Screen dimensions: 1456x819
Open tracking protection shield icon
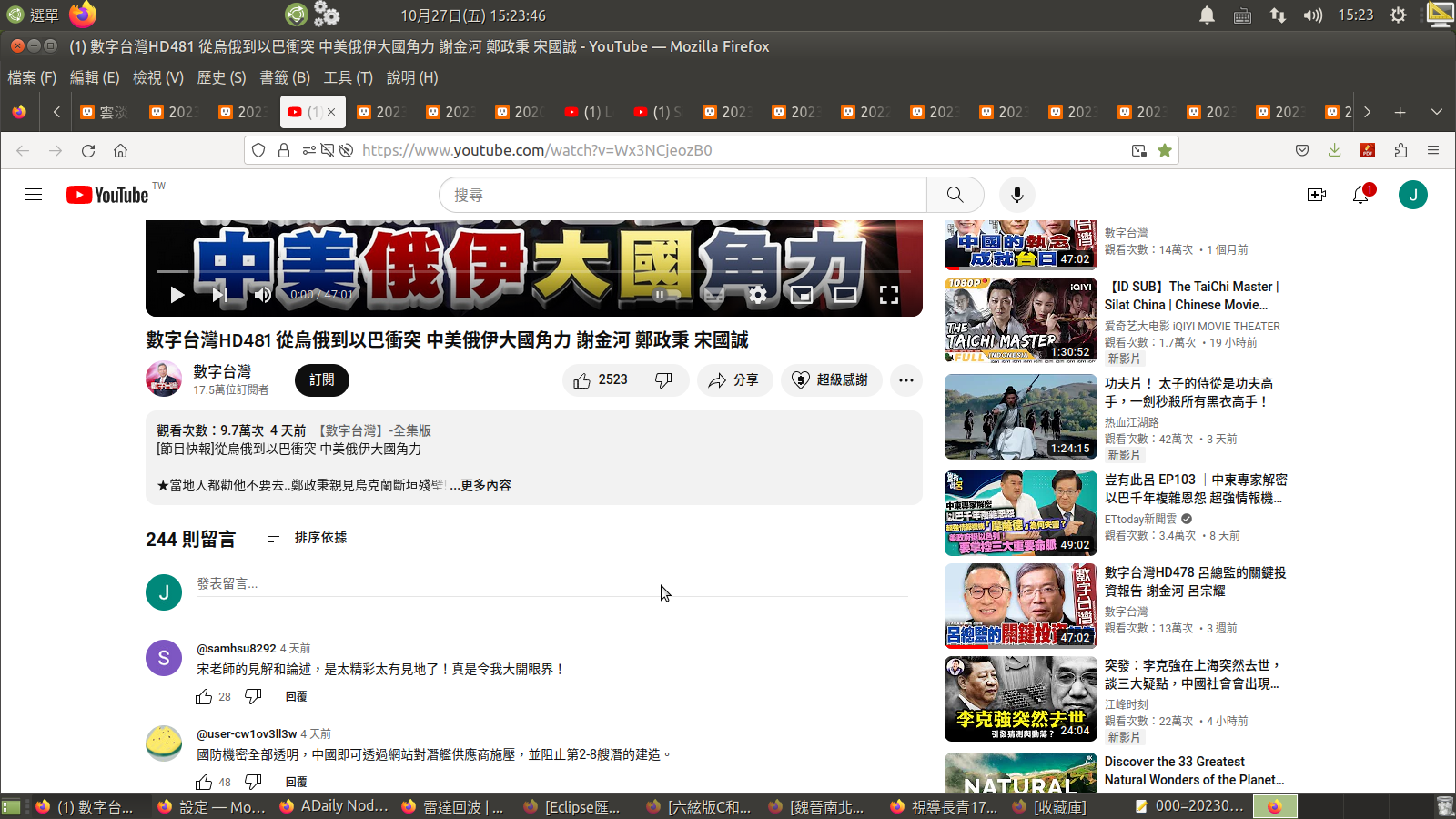[x=258, y=150]
